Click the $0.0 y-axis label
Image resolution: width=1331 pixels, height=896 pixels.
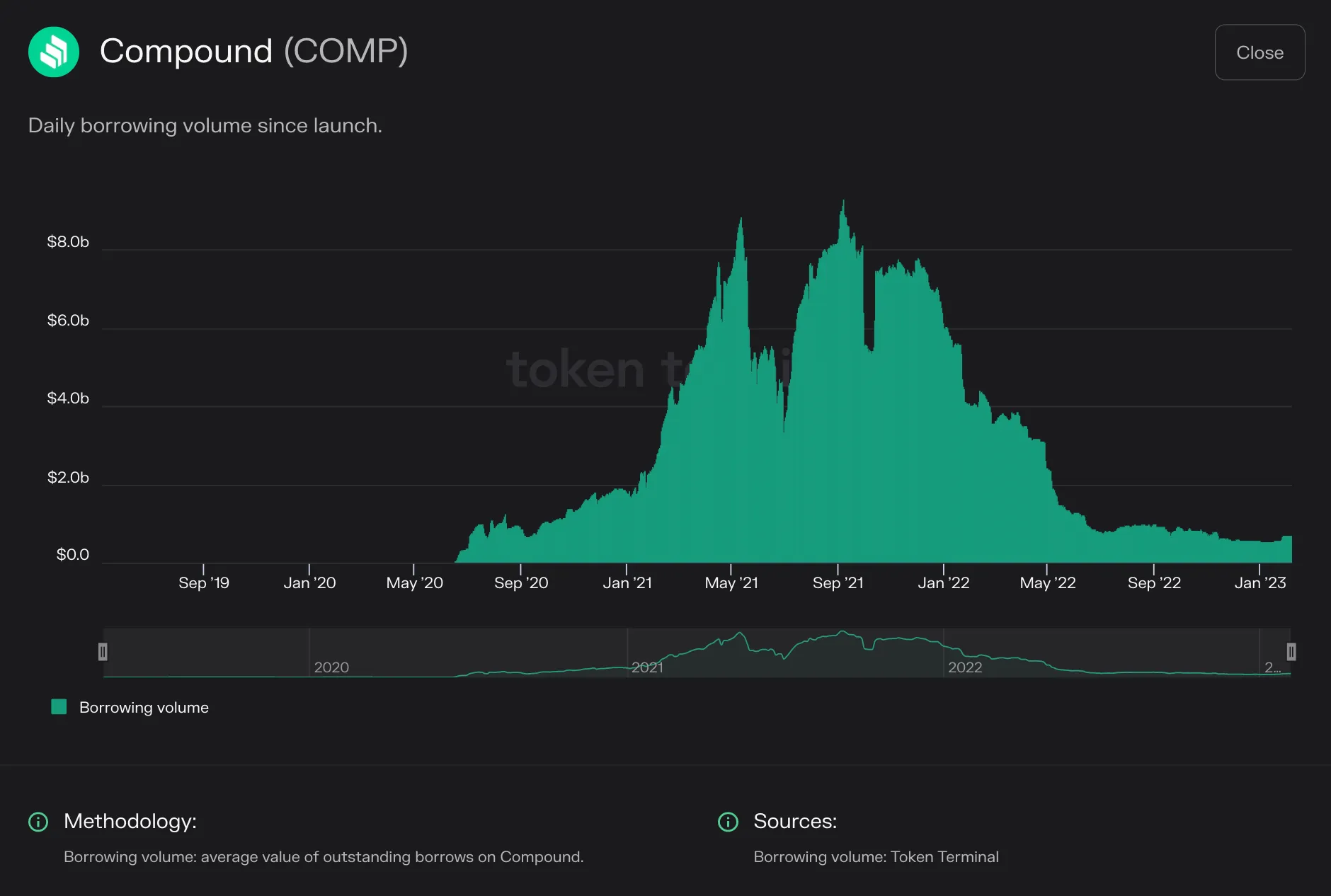[73, 554]
